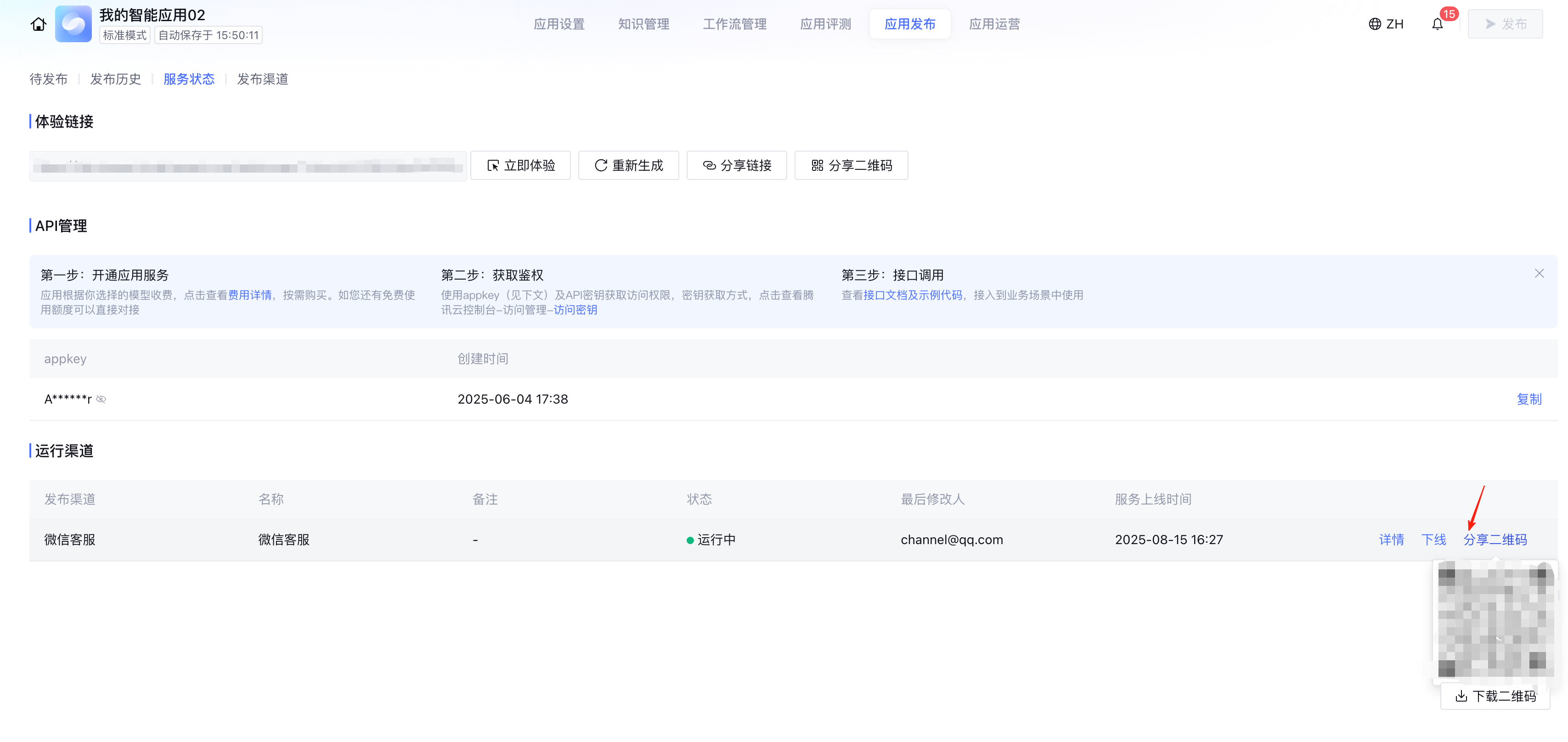The width and height of the screenshot is (1568, 742).
Task: Close the API steps guide banner
Action: 1539,273
